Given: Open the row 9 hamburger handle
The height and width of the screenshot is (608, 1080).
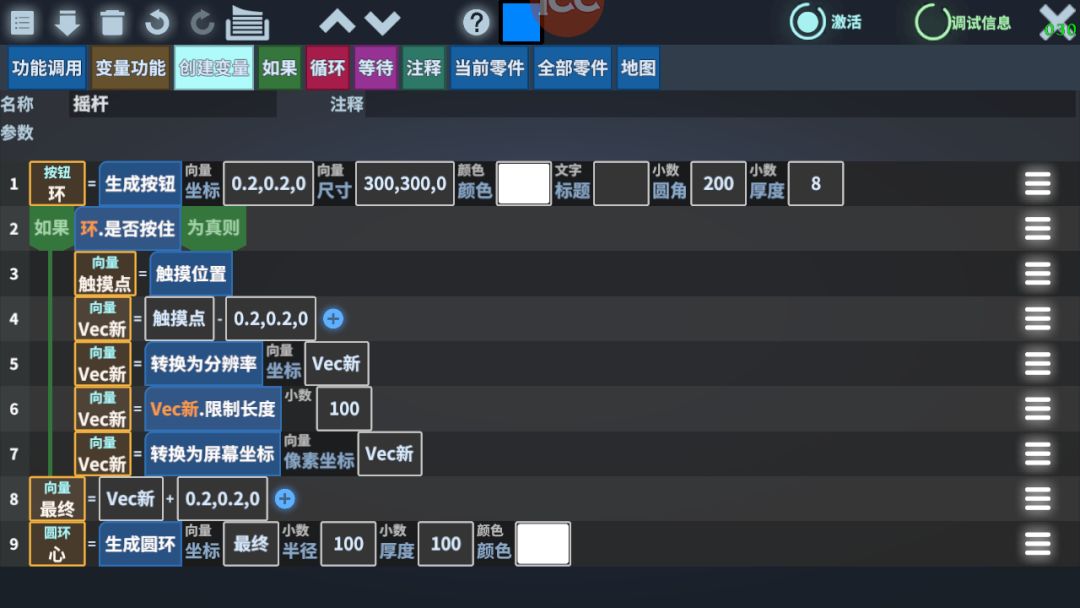Looking at the screenshot, I should (1037, 544).
